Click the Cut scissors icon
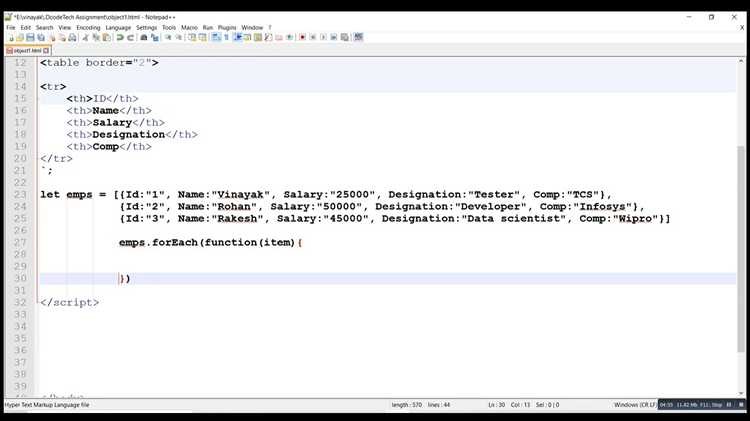Image resolution: width=750 pixels, height=421 pixels. 85,37
